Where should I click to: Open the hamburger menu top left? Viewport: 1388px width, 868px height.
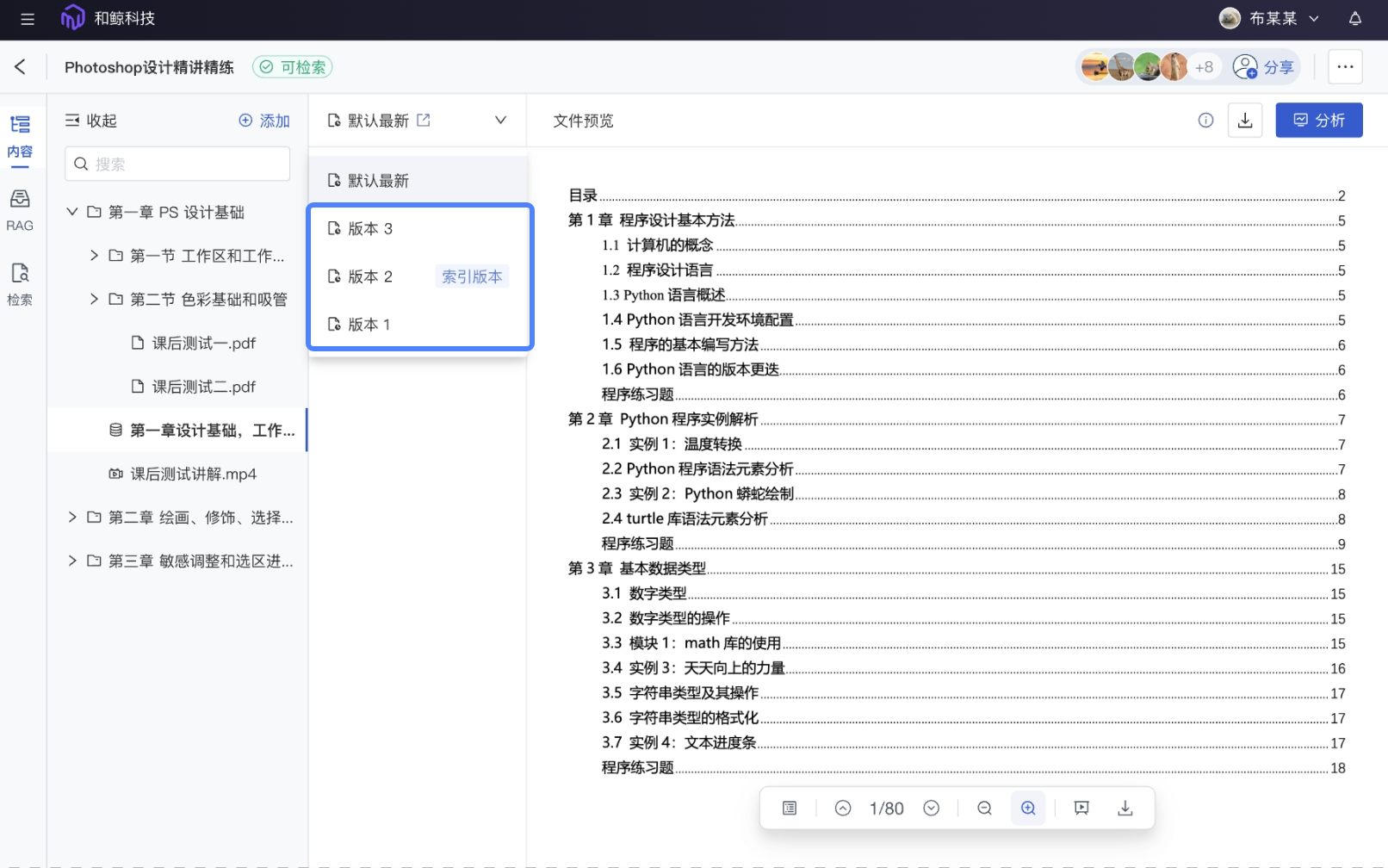click(x=27, y=18)
